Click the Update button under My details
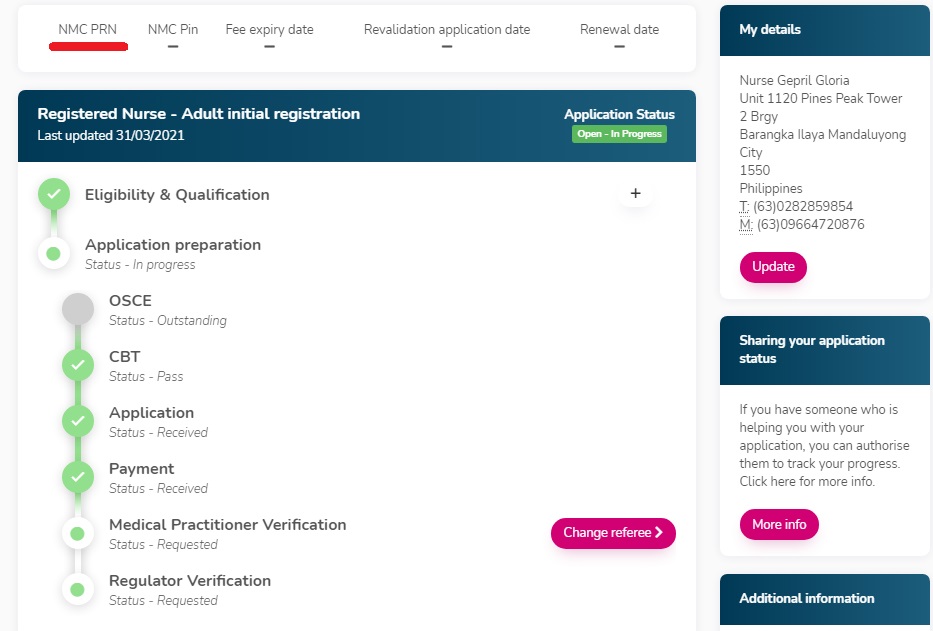The image size is (933, 631). point(773,267)
